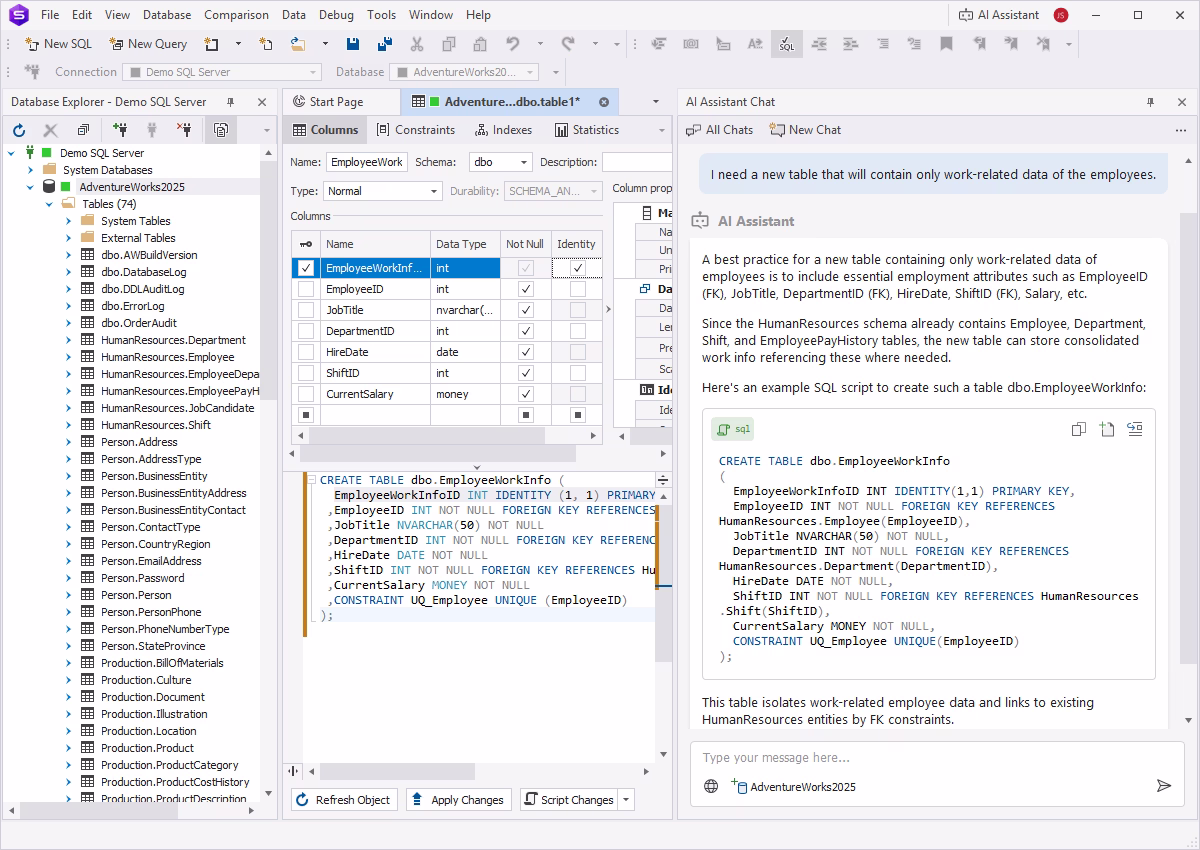Viewport: 1200px width, 850px height.
Task: Click the Undo arrow icon
Action: (x=513, y=44)
